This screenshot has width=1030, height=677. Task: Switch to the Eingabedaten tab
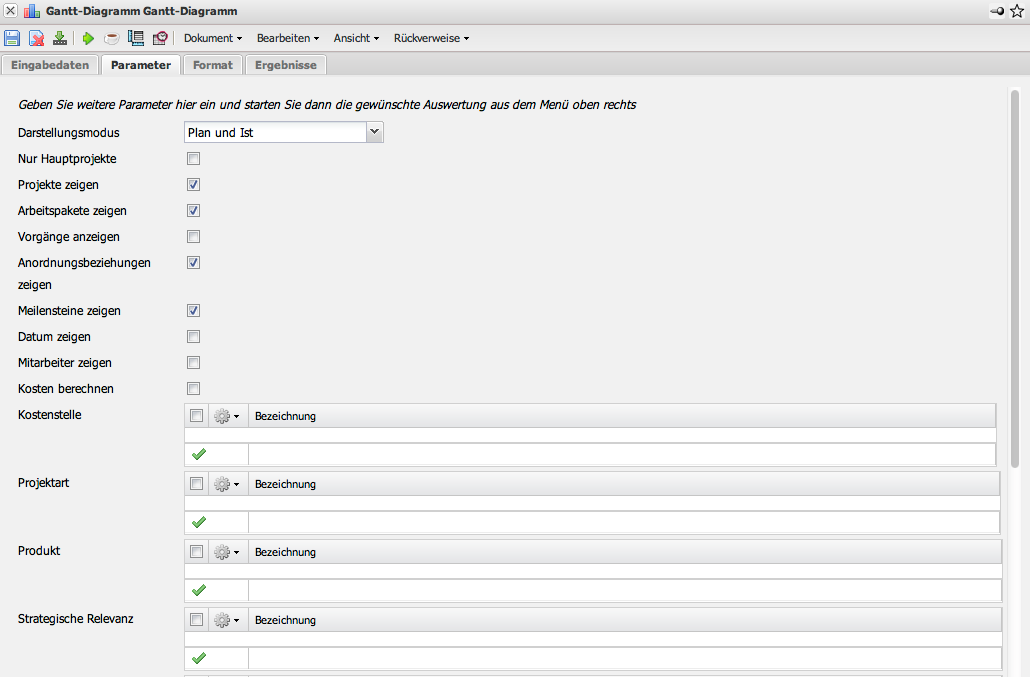(50, 65)
